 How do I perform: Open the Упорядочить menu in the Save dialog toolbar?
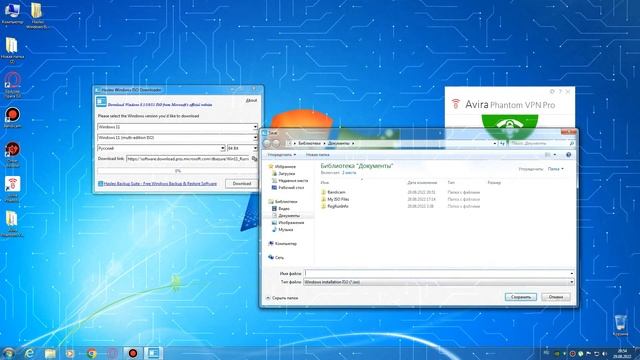pos(282,155)
